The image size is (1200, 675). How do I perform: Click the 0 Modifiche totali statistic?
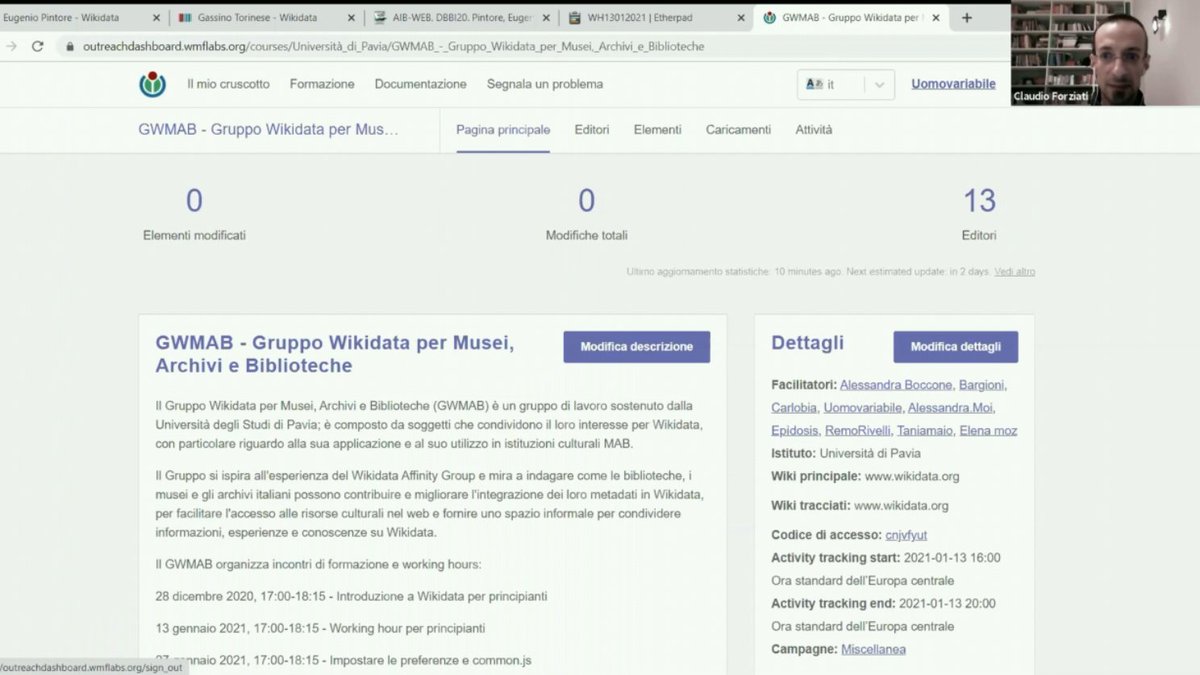[587, 214]
